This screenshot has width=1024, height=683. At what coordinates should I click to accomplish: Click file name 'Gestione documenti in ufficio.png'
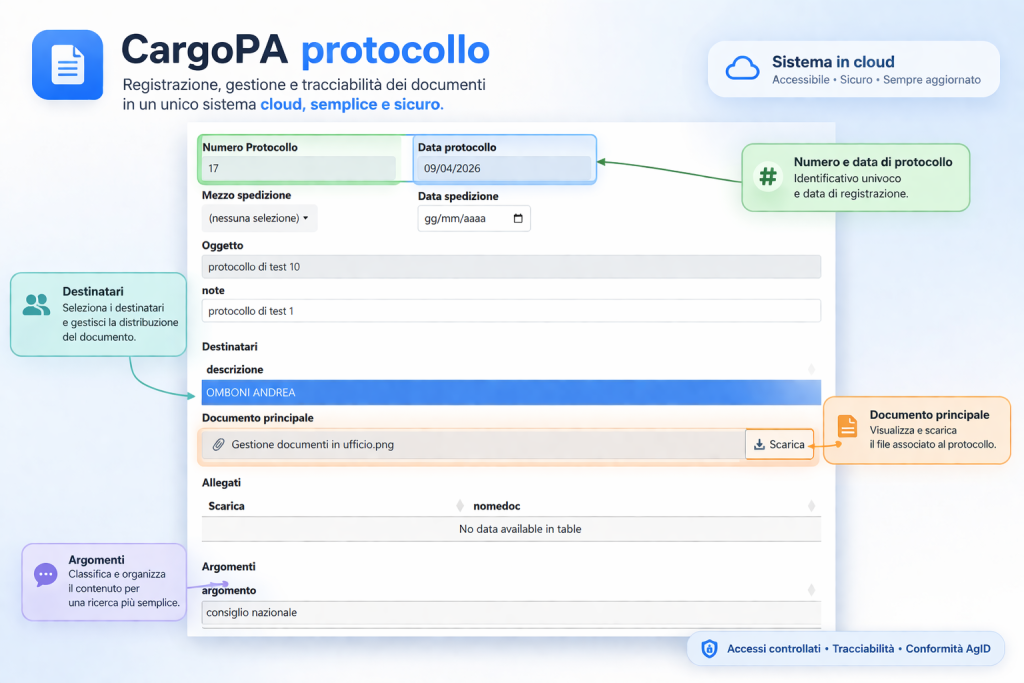pyautogui.click(x=312, y=445)
